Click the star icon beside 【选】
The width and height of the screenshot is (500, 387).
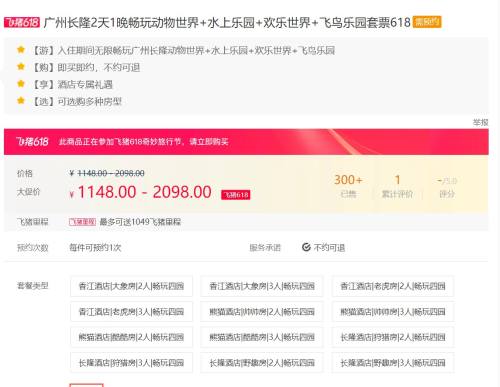point(21,100)
